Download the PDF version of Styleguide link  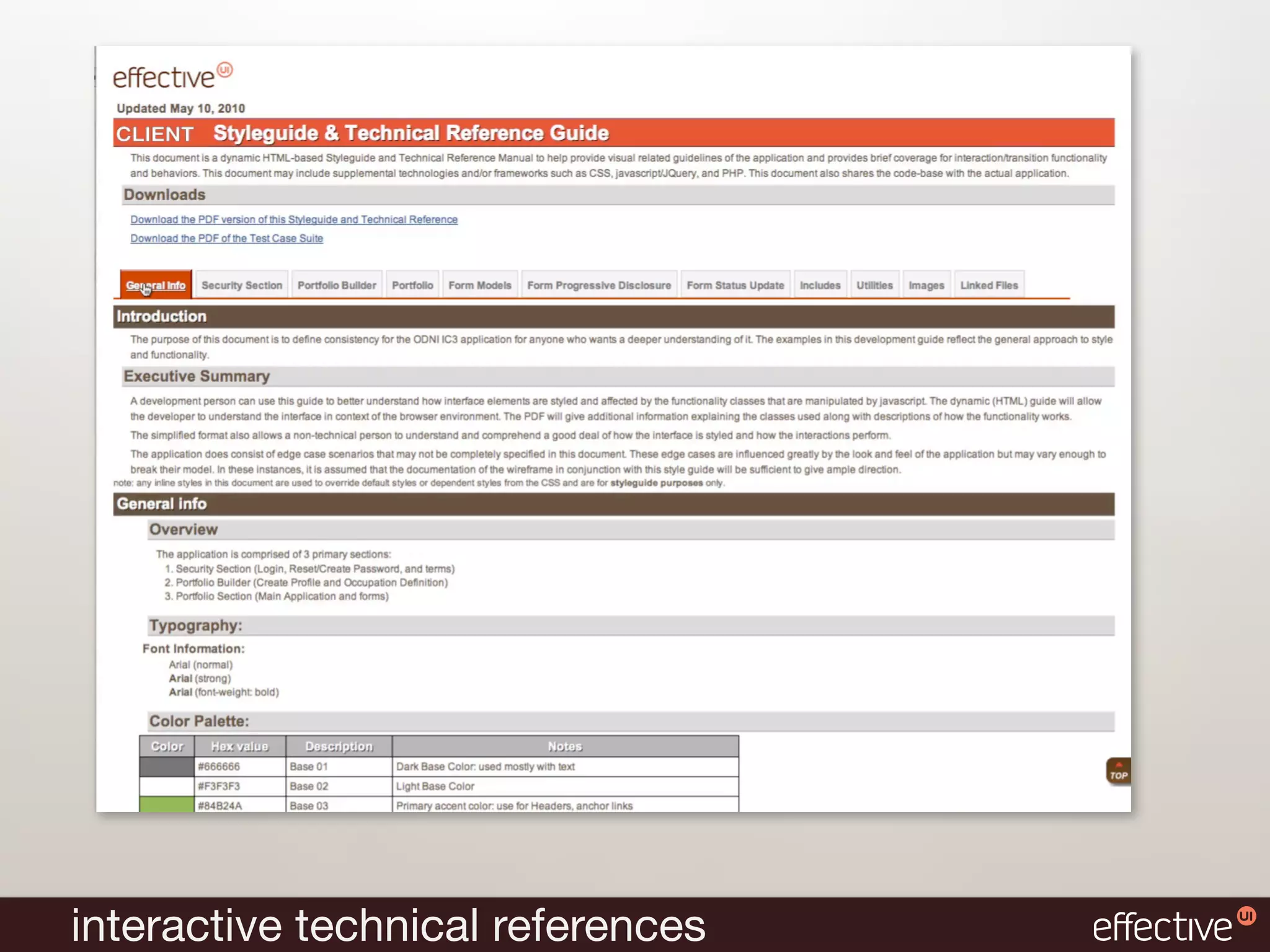coord(294,219)
